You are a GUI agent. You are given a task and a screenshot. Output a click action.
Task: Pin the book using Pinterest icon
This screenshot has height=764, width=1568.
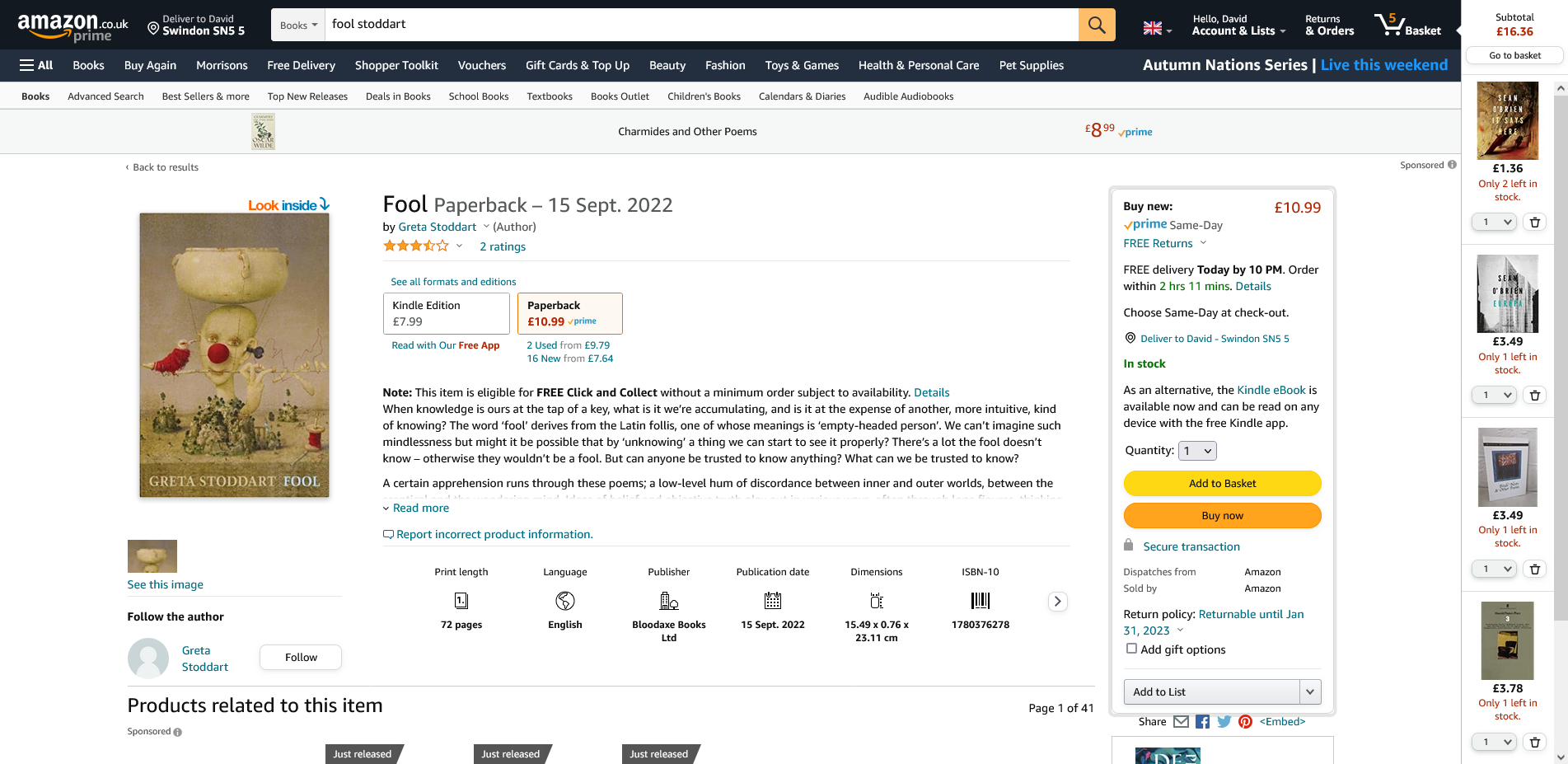pyautogui.click(x=1245, y=722)
